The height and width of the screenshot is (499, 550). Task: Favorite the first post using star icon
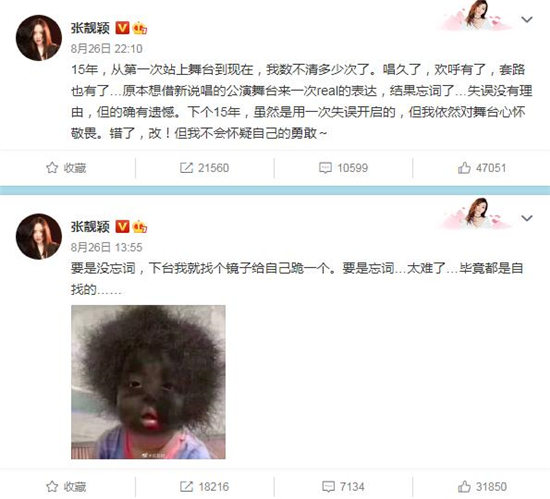[66, 168]
